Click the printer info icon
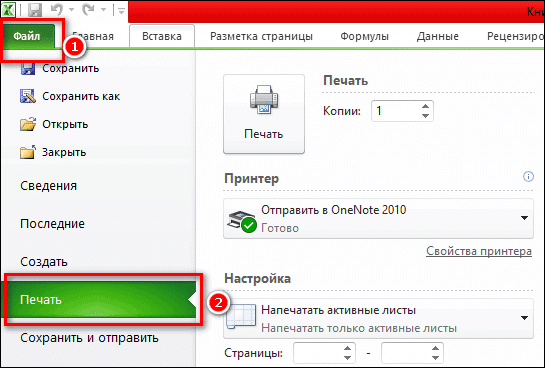The height and width of the screenshot is (368, 545). coord(528,177)
